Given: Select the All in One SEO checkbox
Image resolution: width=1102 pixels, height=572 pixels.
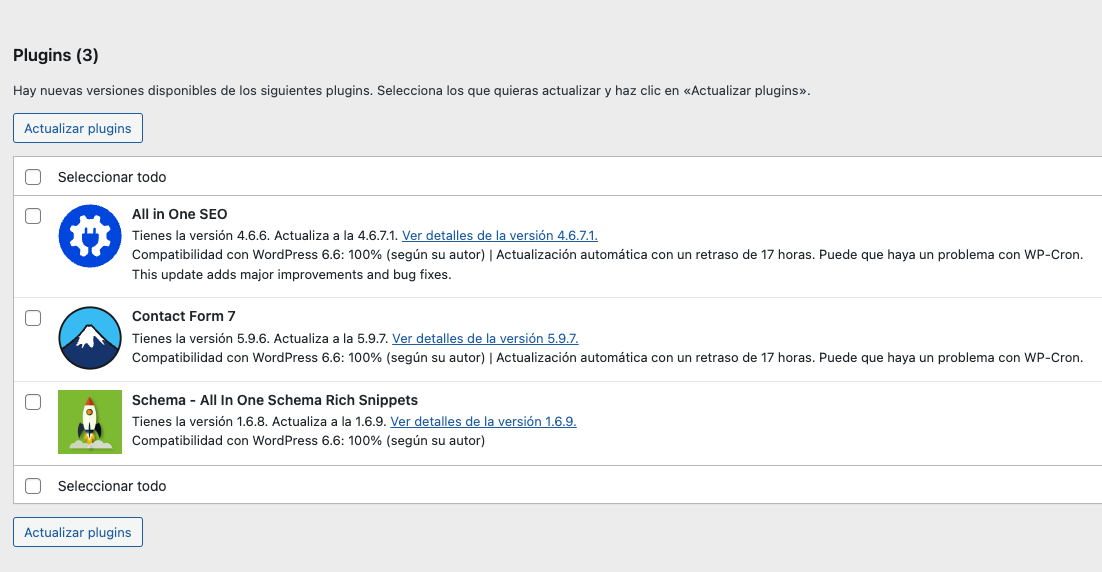Looking at the screenshot, I should pos(33,216).
